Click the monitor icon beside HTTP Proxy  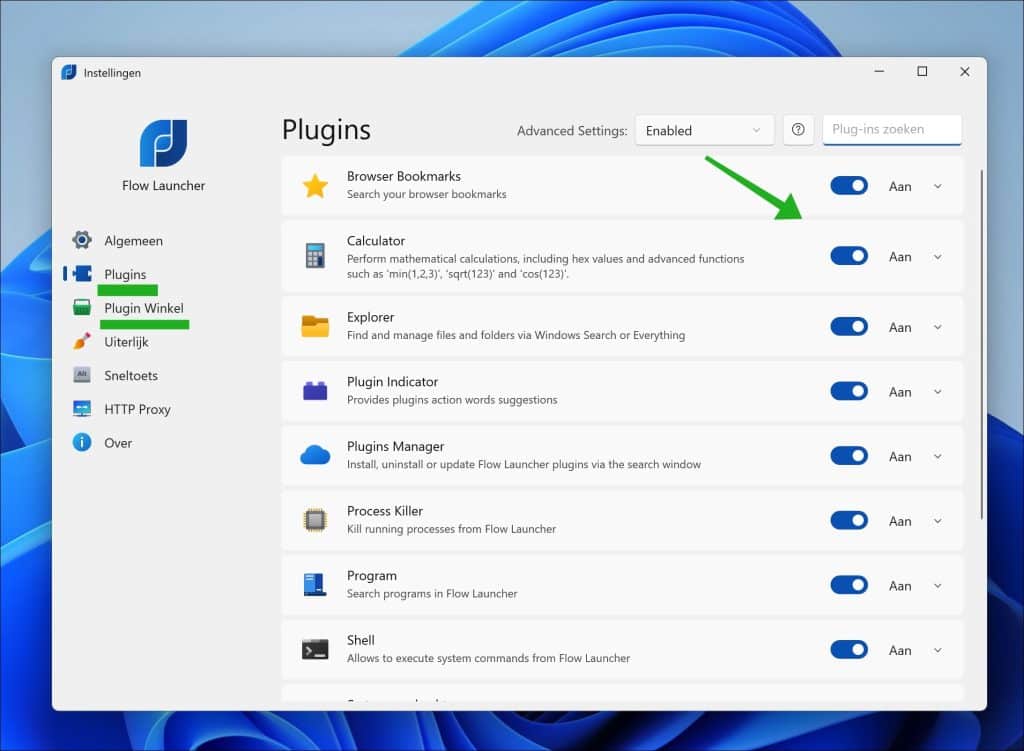(x=82, y=409)
